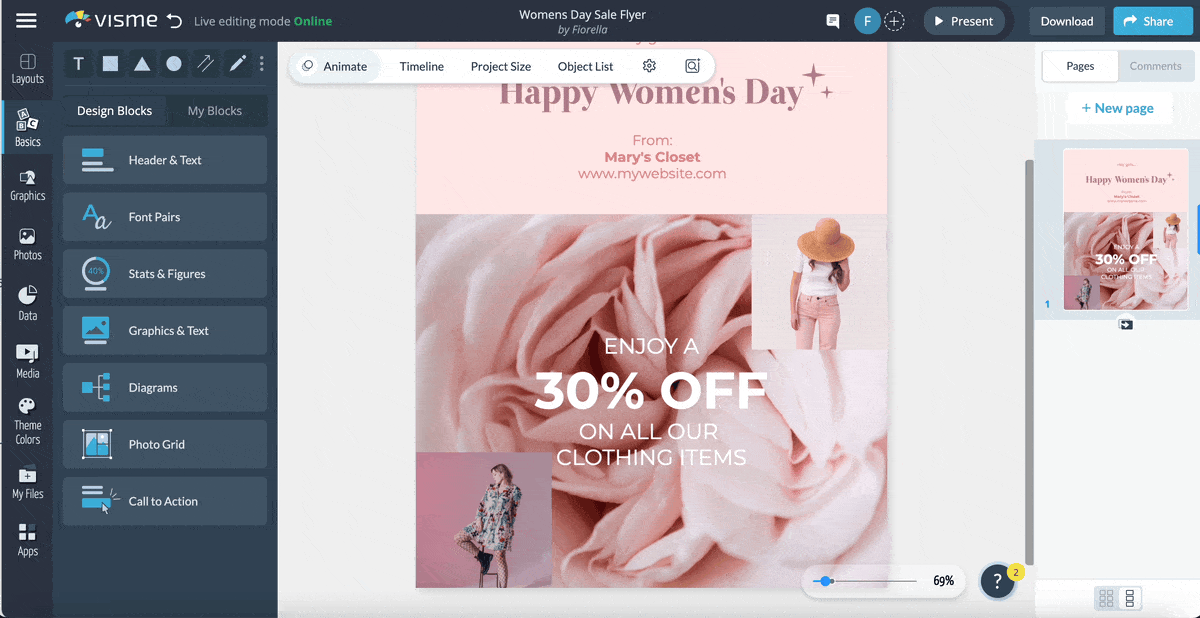Add a New page
This screenshot has height=618, width=1200.
1116,108
